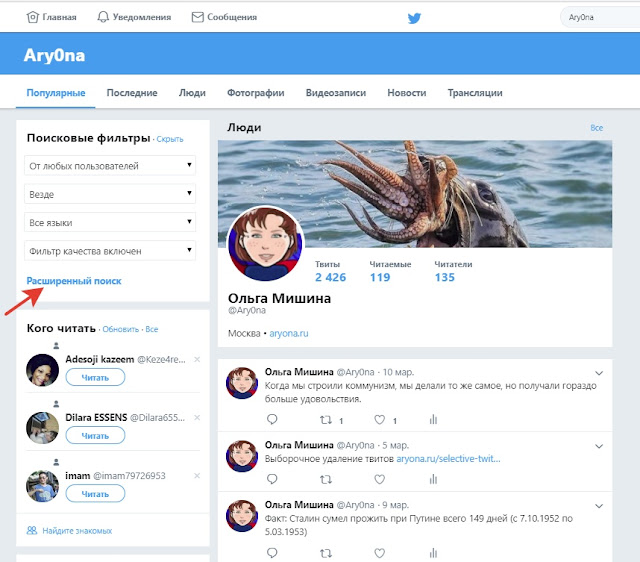Open the От любых пользователей dropdown

110,165
